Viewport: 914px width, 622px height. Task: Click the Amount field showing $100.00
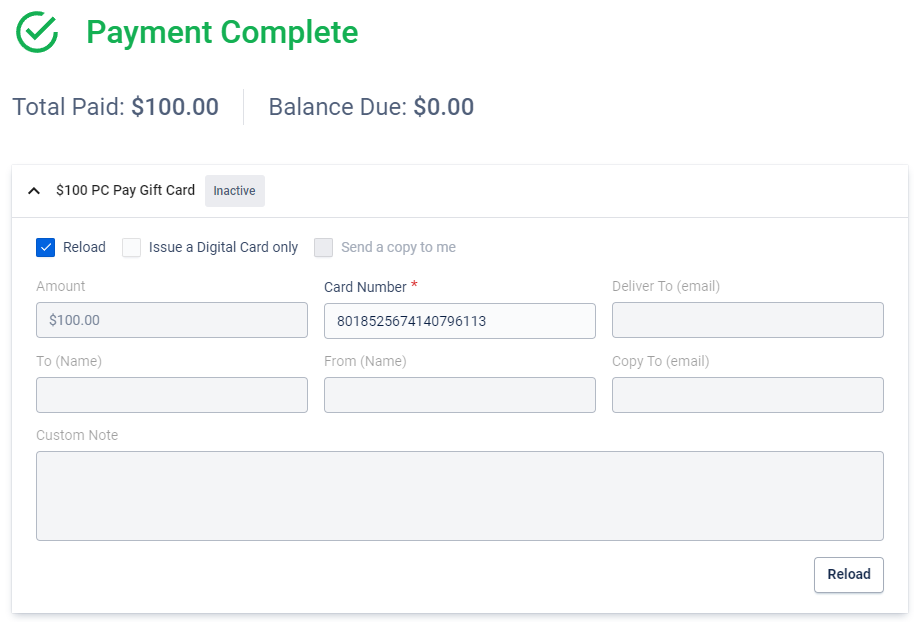(171, 320)
